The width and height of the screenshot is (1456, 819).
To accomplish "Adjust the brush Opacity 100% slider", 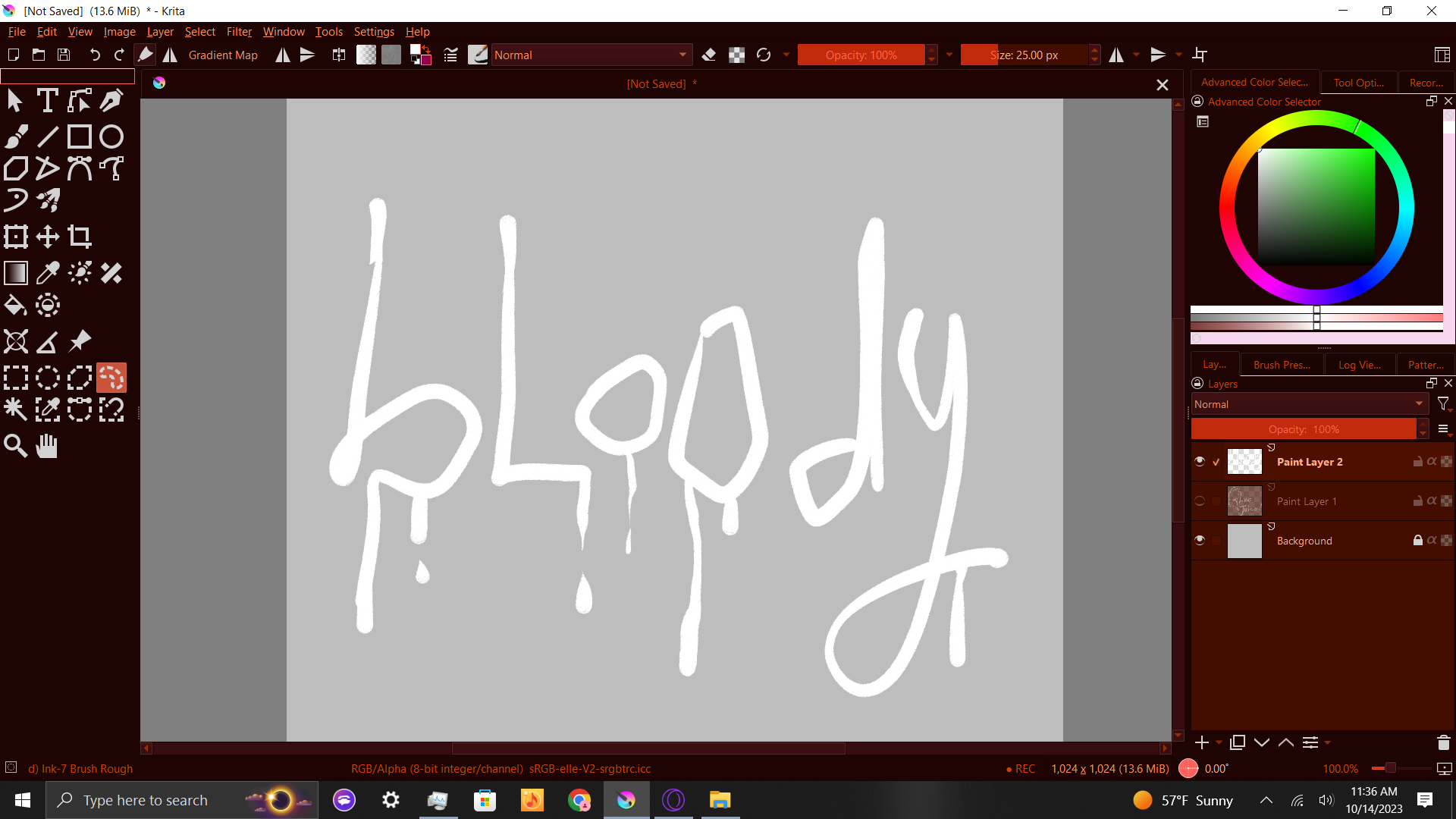I will click(861, 55).
